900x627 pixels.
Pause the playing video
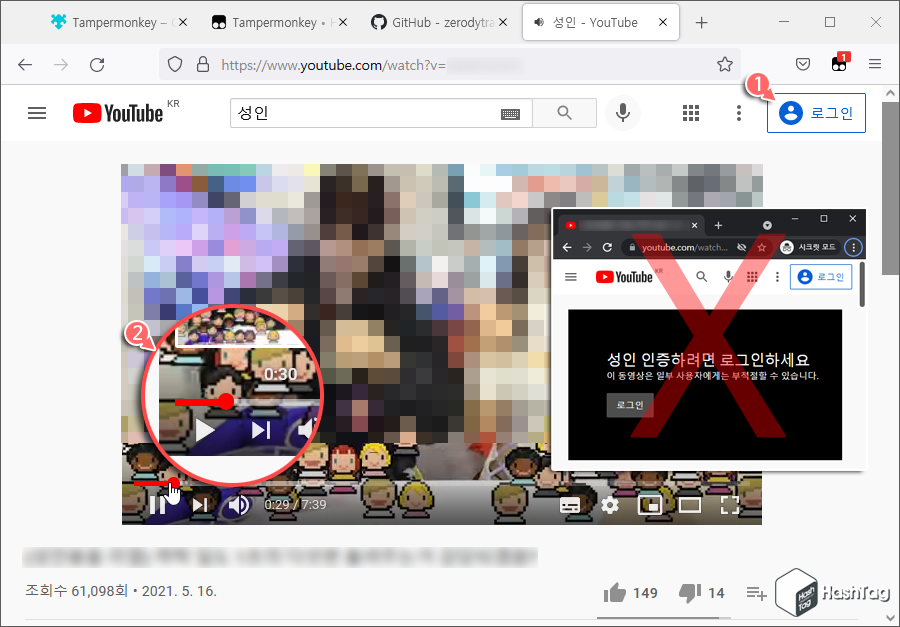[158, 505]
